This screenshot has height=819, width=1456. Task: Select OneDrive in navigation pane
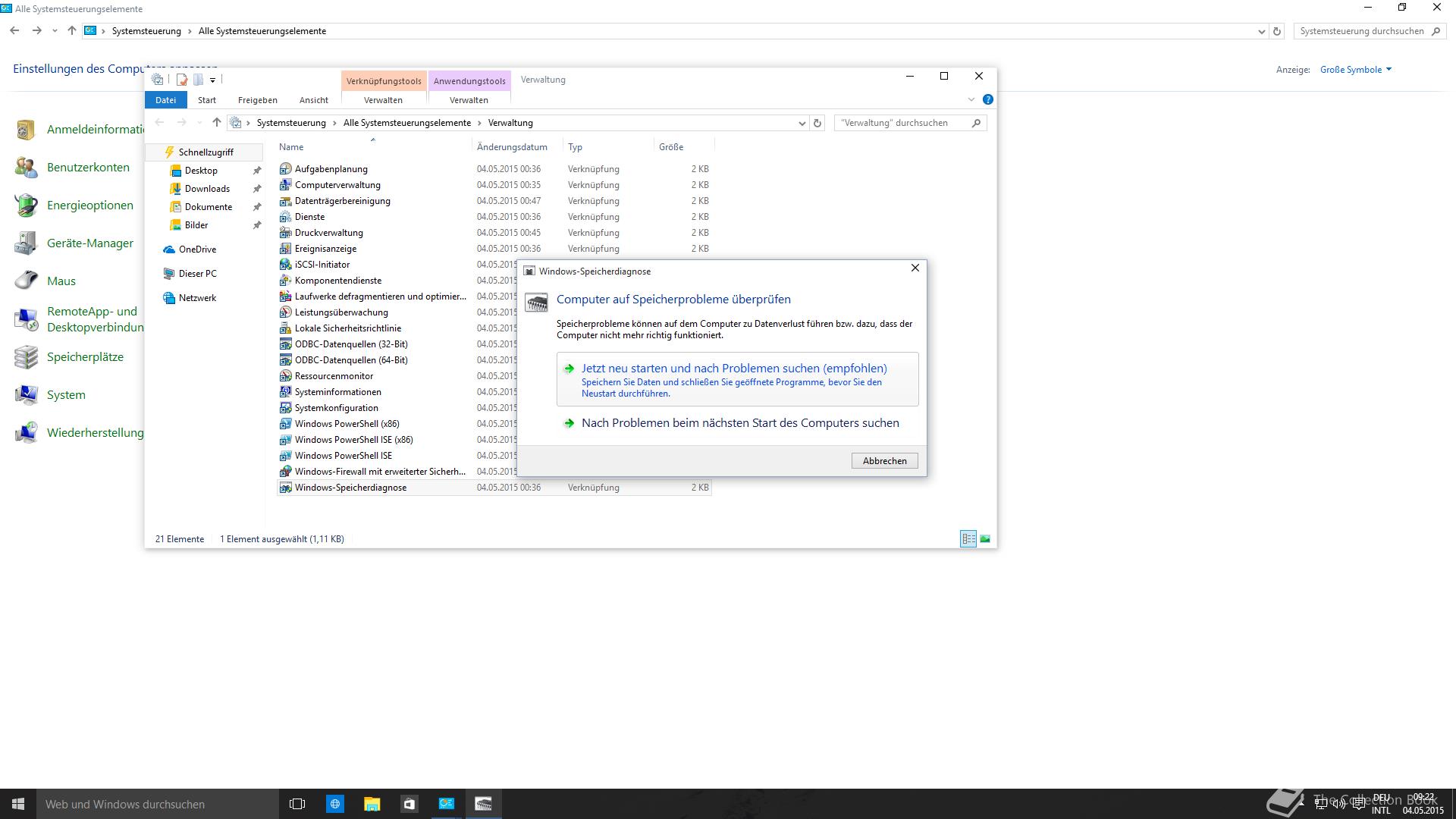(197, 249)
